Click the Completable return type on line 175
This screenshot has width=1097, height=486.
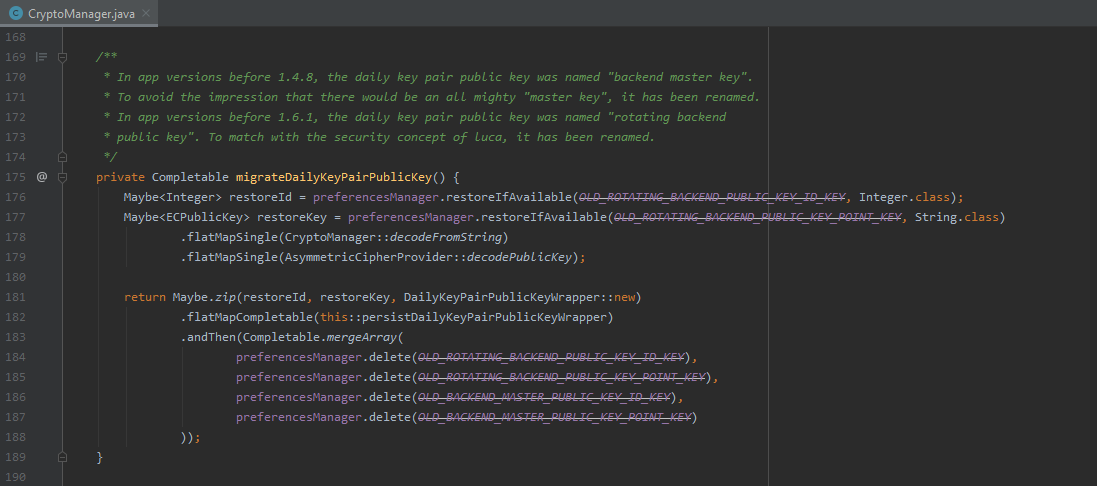190,177
